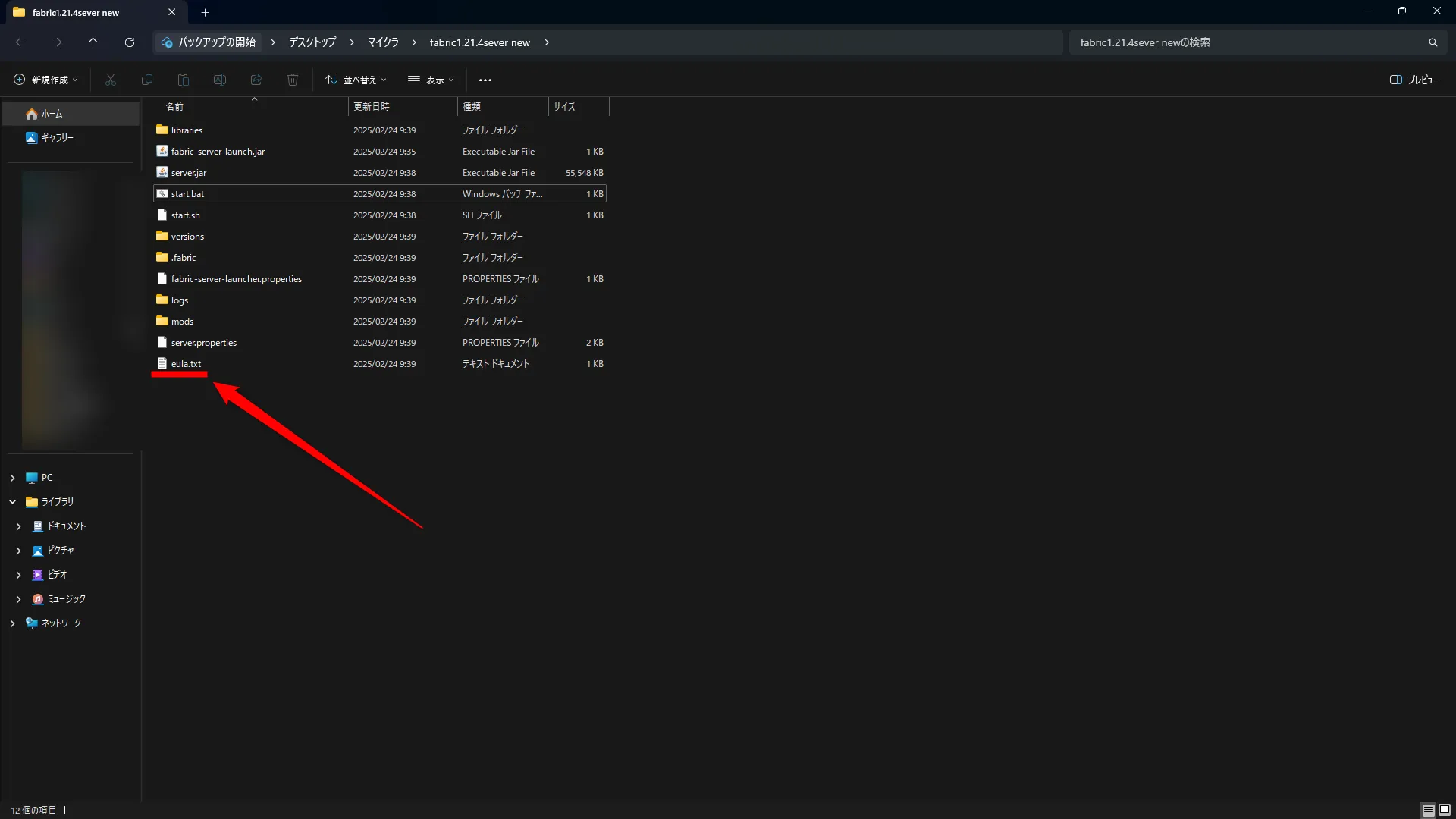This screenshot has height=819, width=1456.
Task: Switch to large thumbnails view in status bar
Action: 1445,810
